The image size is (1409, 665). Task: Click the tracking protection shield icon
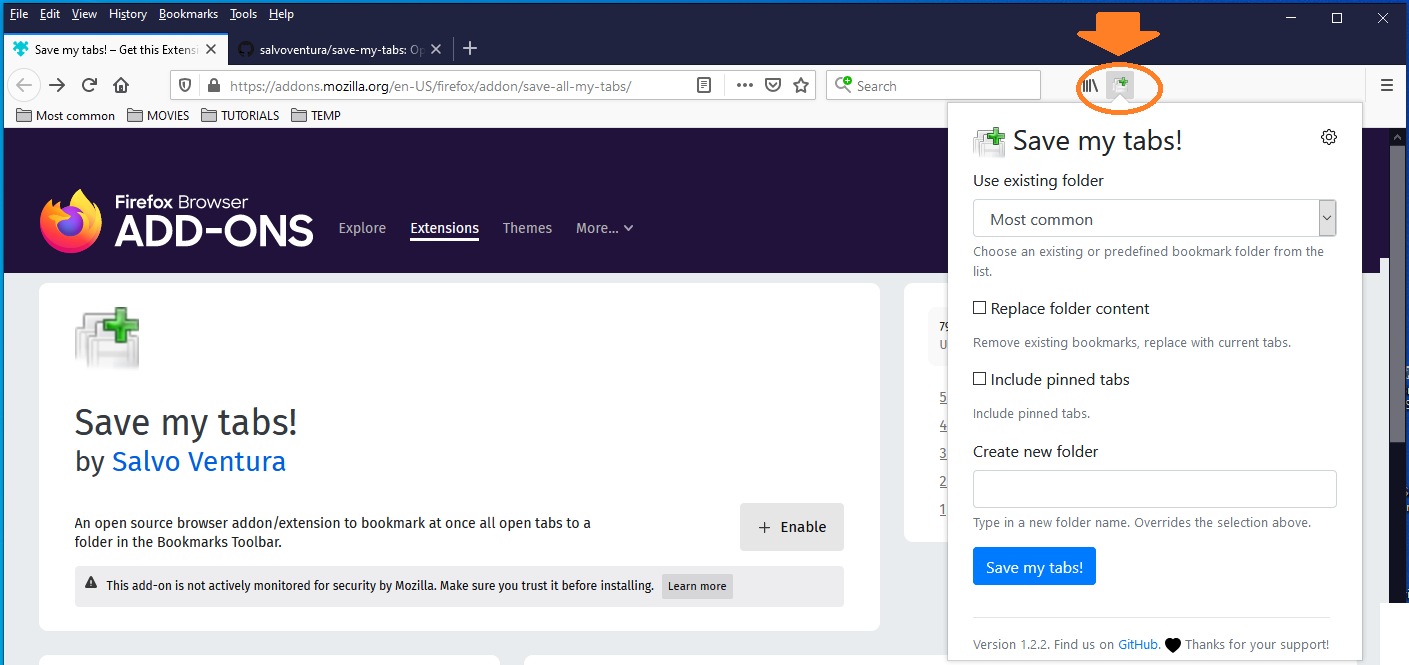click(x=185, y=85)
